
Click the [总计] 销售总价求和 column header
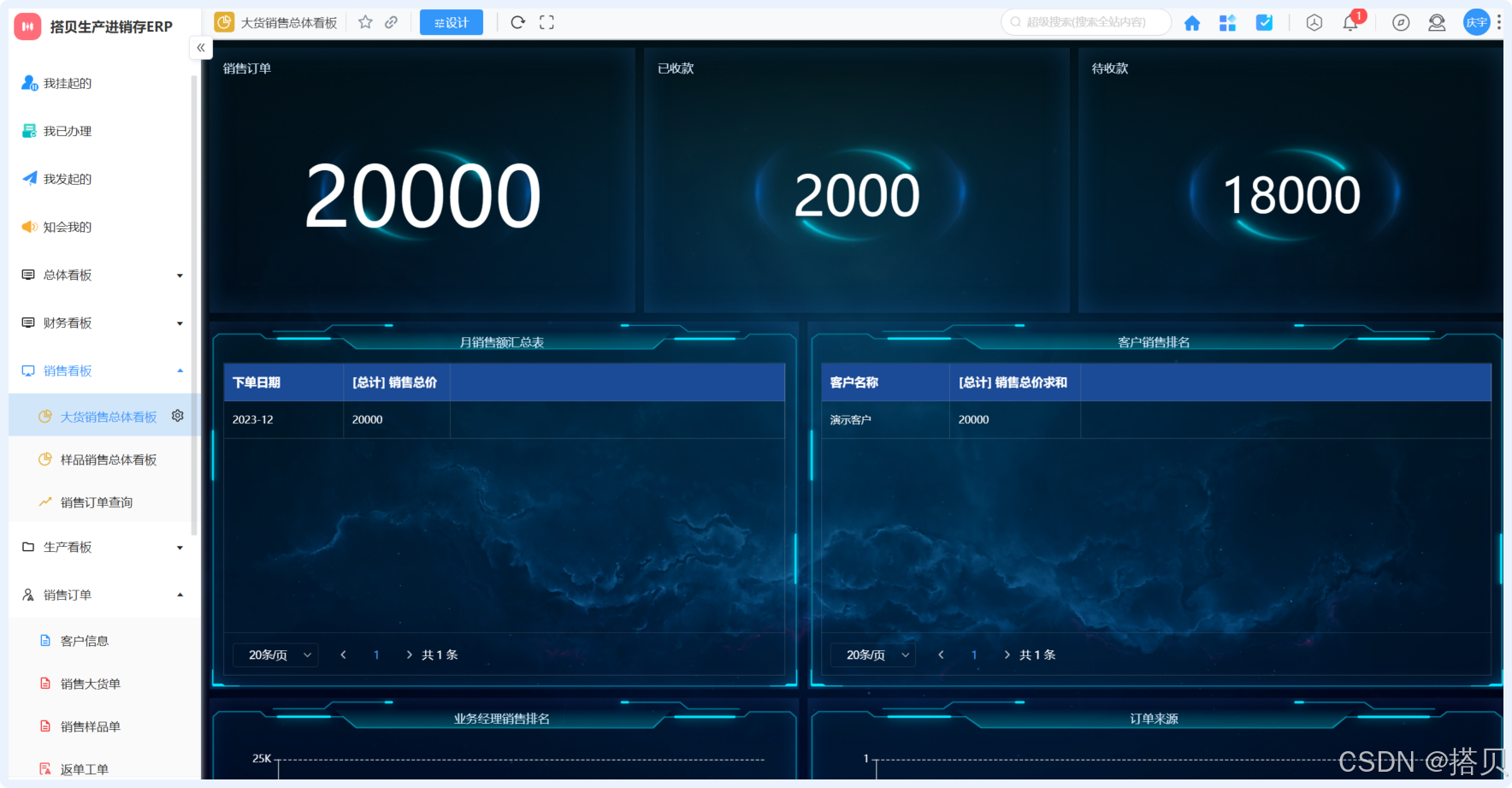[1015, 382]
